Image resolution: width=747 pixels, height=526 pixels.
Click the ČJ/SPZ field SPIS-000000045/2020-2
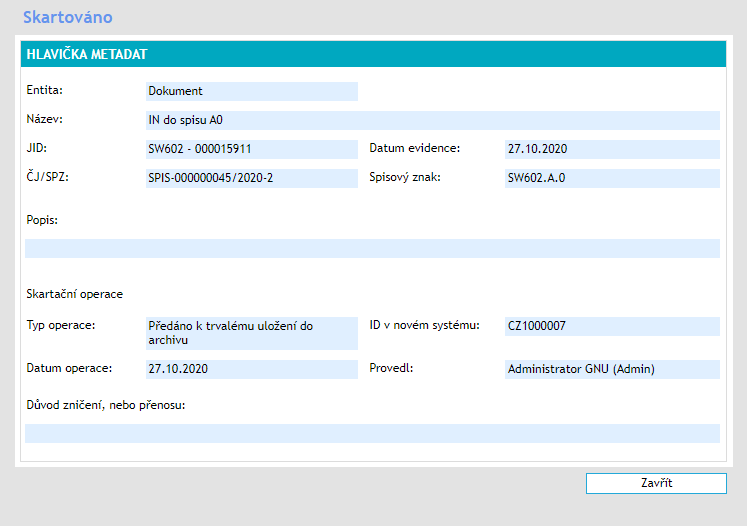[251, 178]
